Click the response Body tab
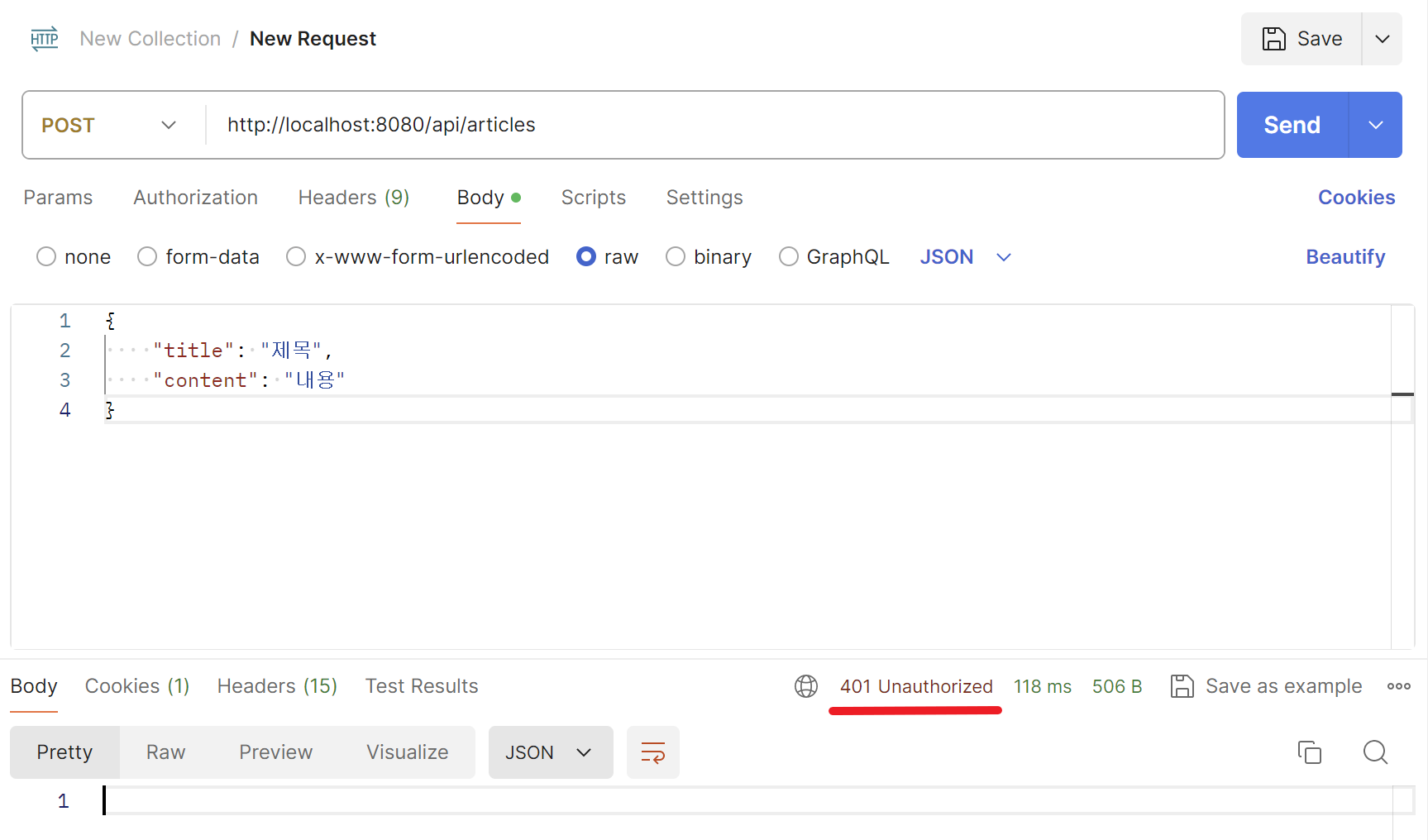1428x840 pixels. click(x=34, y=686)
